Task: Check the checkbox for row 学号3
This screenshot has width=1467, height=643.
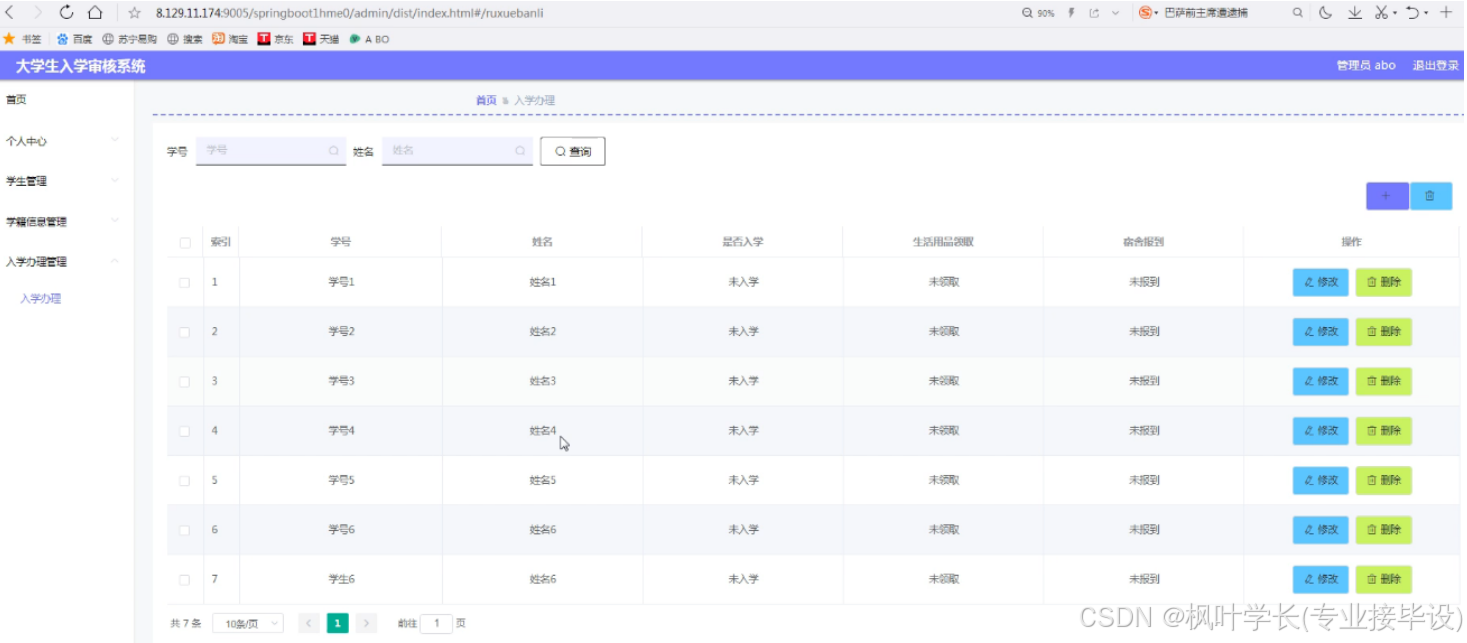Action: click(x=184, y=381)
